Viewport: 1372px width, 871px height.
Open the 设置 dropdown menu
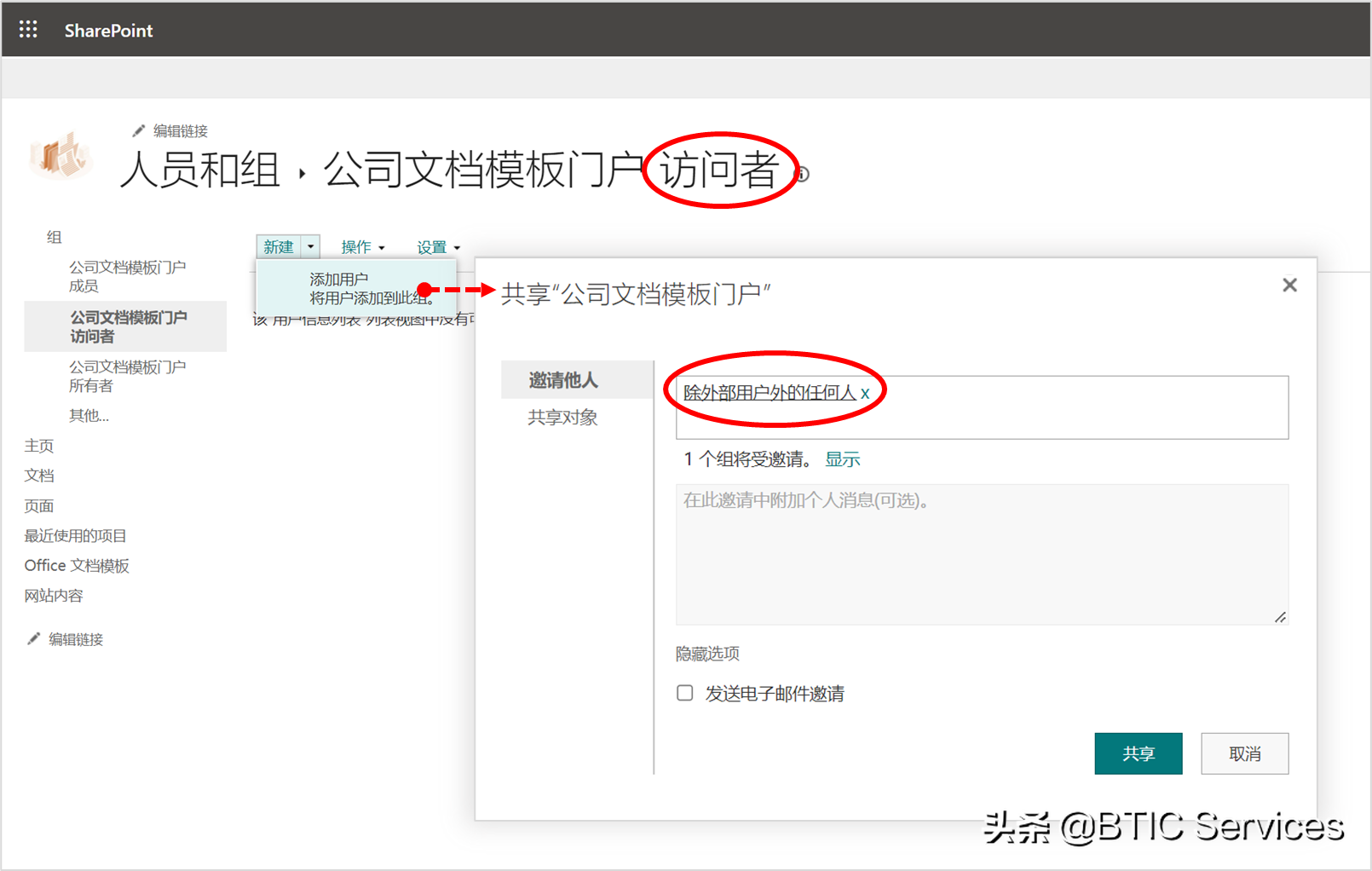click(x=438, y=247)
